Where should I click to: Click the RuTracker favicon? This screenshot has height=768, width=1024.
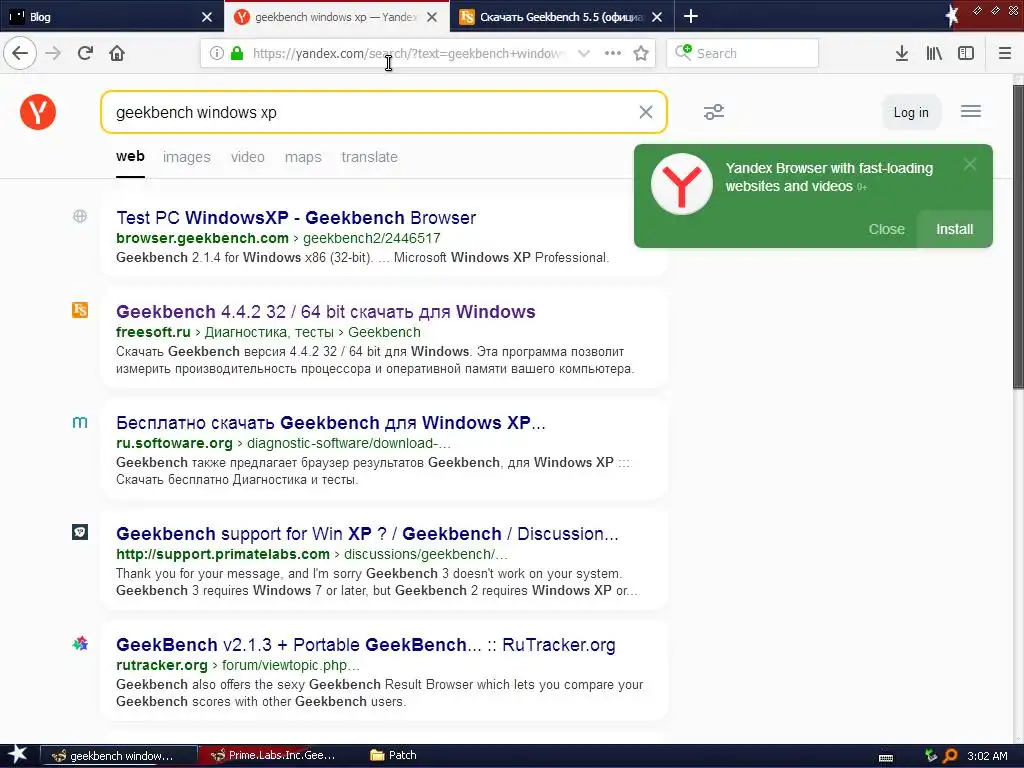[80, 644]
